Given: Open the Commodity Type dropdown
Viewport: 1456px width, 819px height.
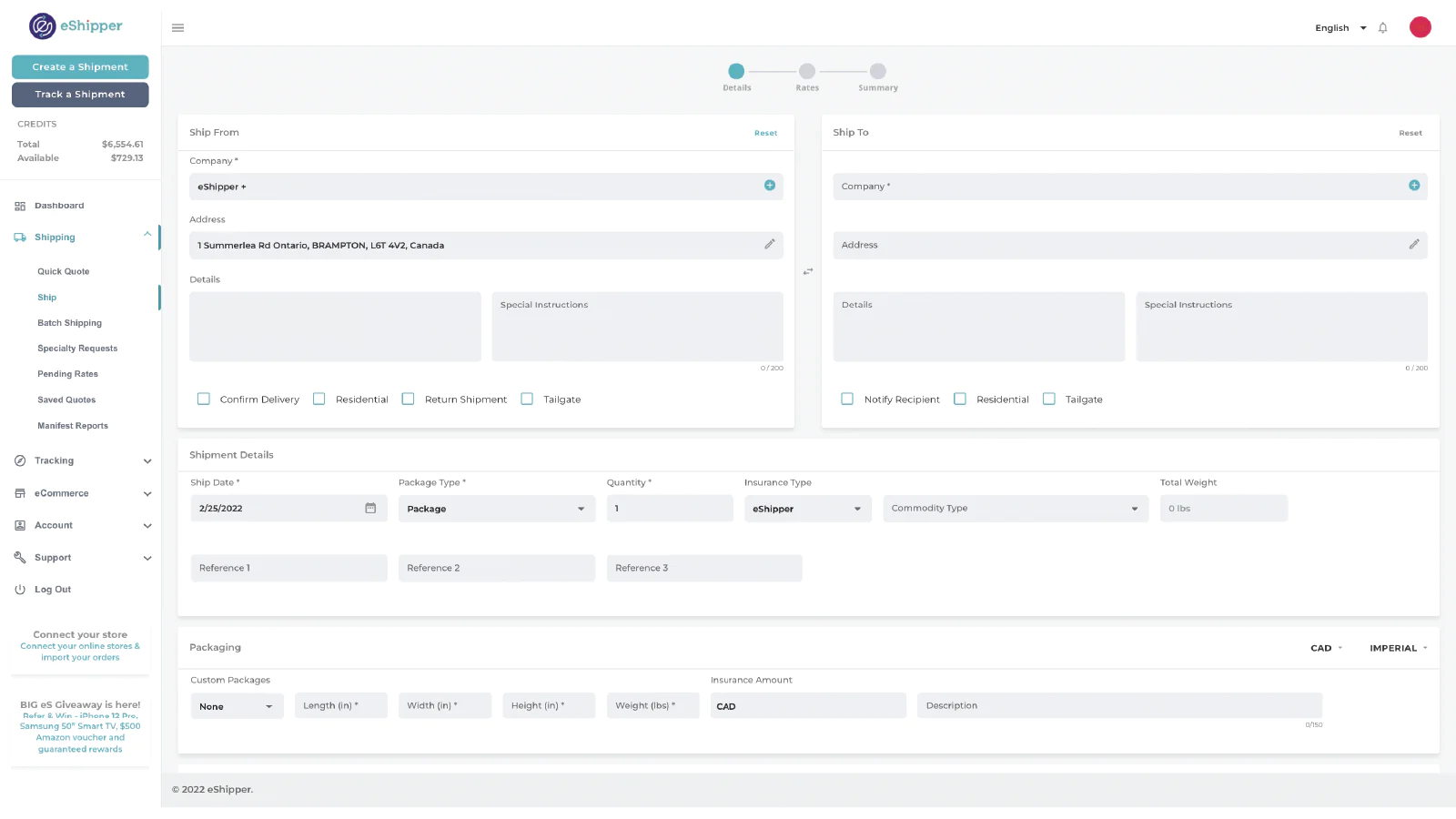Looking at the screenshot, I should pos(1016,509).
